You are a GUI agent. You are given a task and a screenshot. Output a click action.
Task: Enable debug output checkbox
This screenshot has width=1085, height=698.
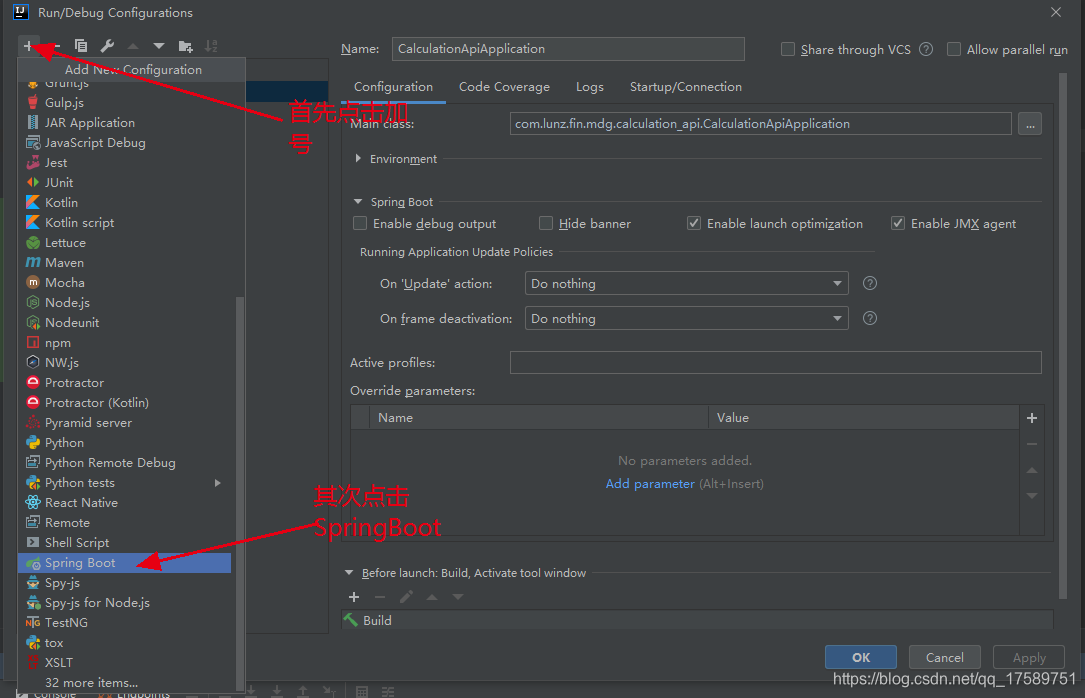(x=360, y=223)
